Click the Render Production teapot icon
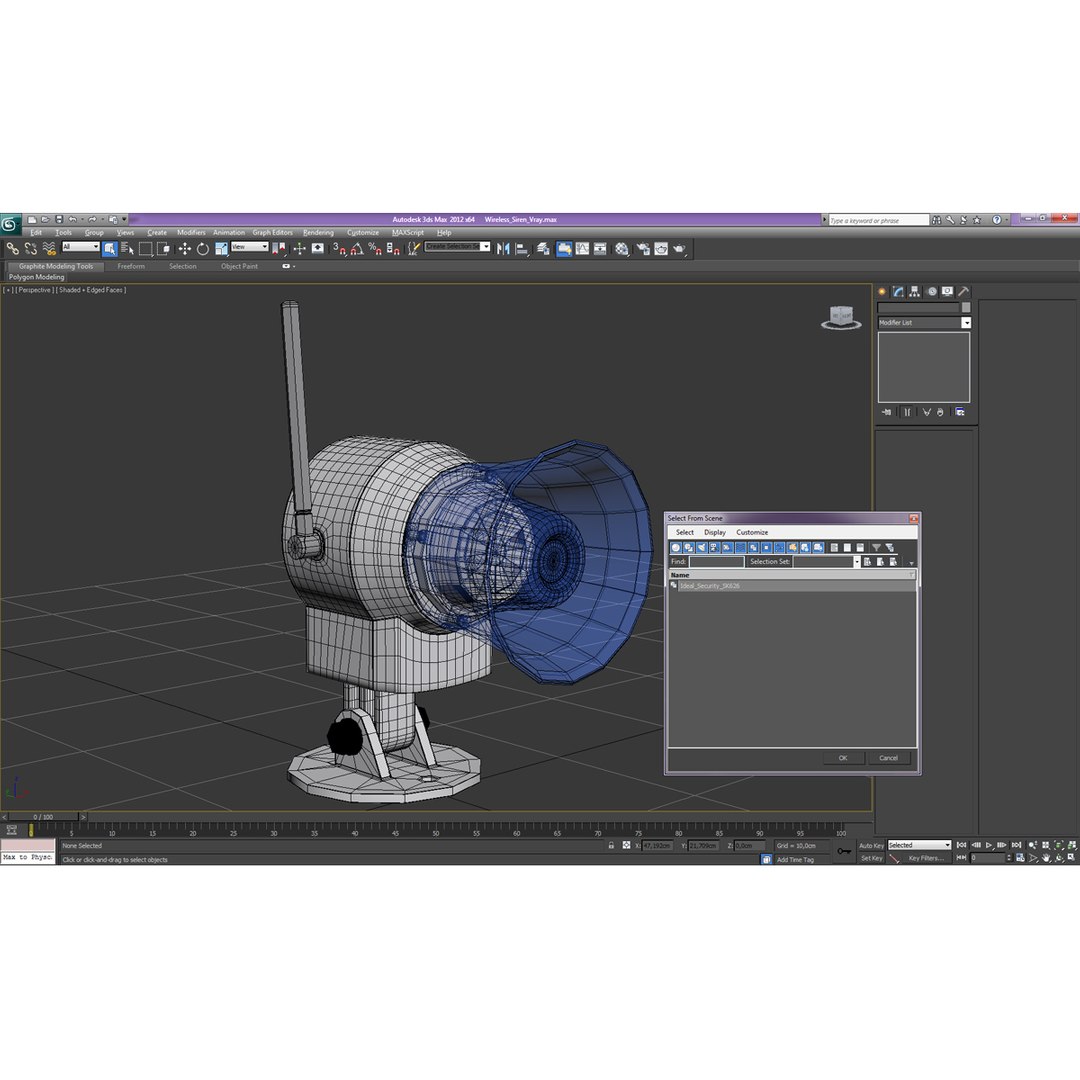The height and width of the screenshot is (1080, 1080). [x=679, y=249]
